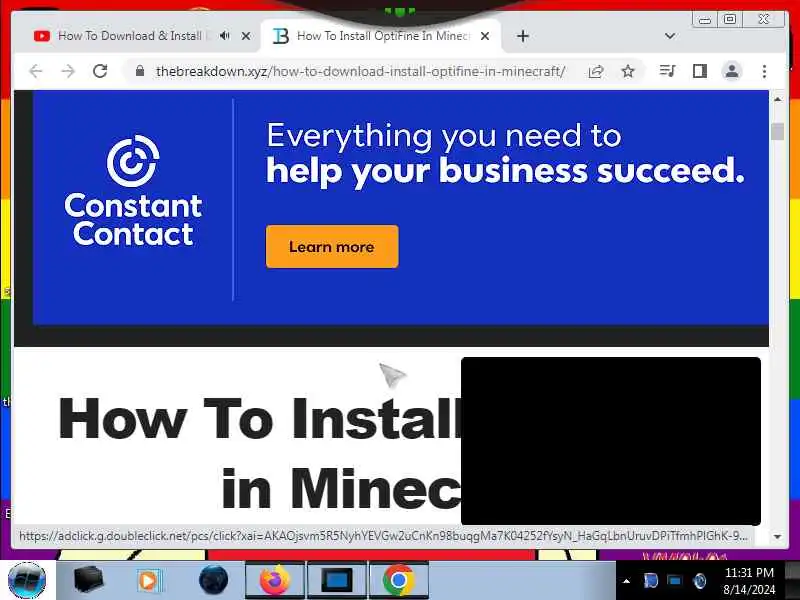Grab the vertical scrollbar thumb
The width and height of the screenshot is (800, 600).
coord(777,131)
